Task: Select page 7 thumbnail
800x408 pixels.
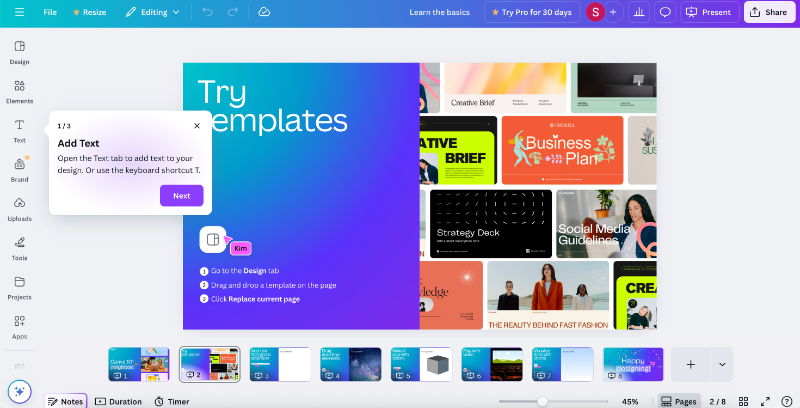Action: 563,364
